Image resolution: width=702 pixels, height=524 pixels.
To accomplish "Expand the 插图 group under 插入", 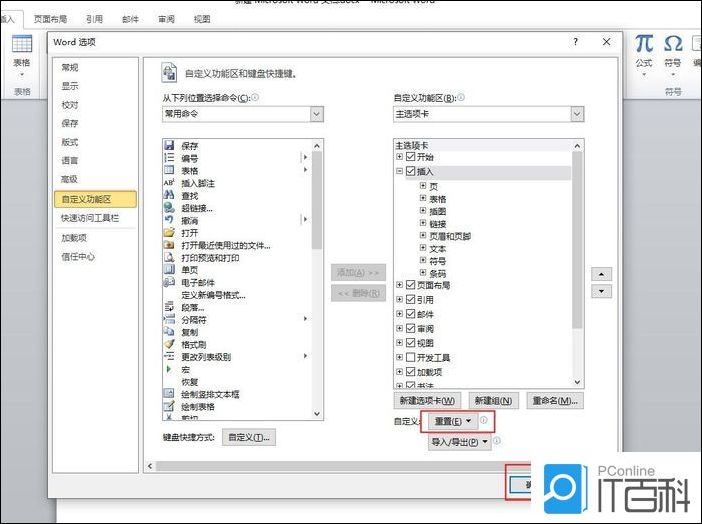I will click(423, 210).
